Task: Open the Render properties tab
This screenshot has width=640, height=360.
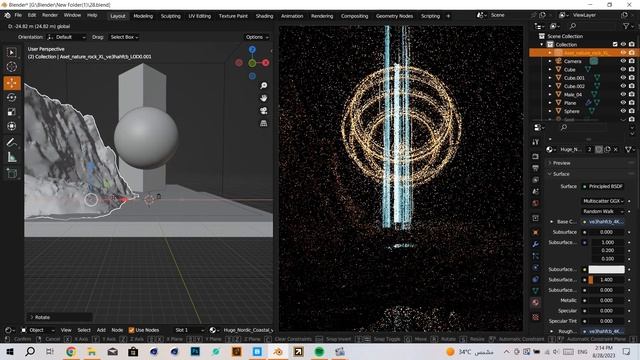Action: click(x=536, y=157)
